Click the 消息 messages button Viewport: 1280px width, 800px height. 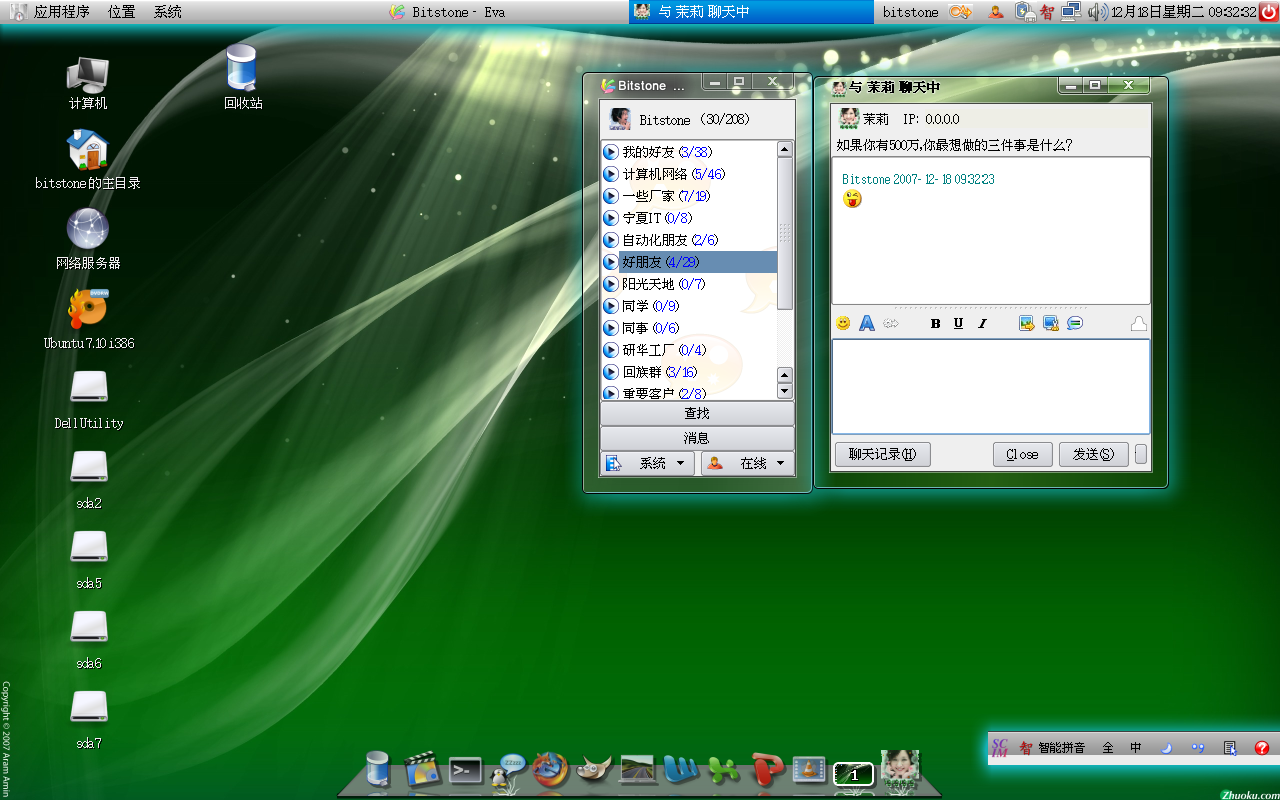(697, 438)
